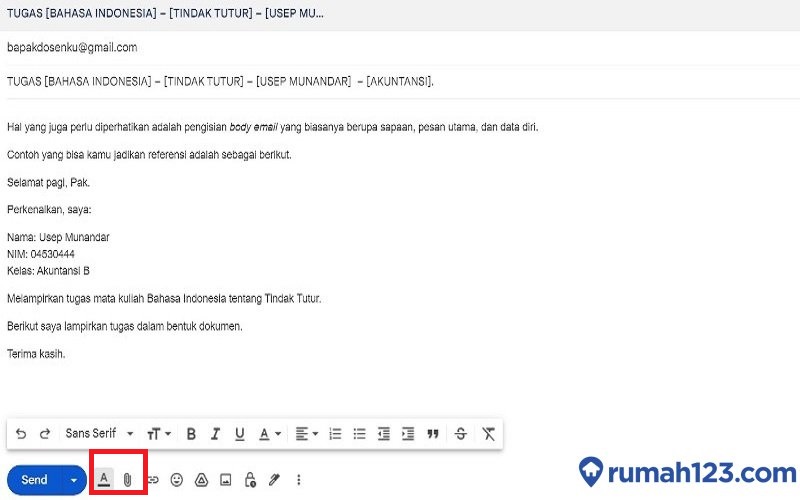
Task: Insert files using Google Drive
Action: click(202, 480)
